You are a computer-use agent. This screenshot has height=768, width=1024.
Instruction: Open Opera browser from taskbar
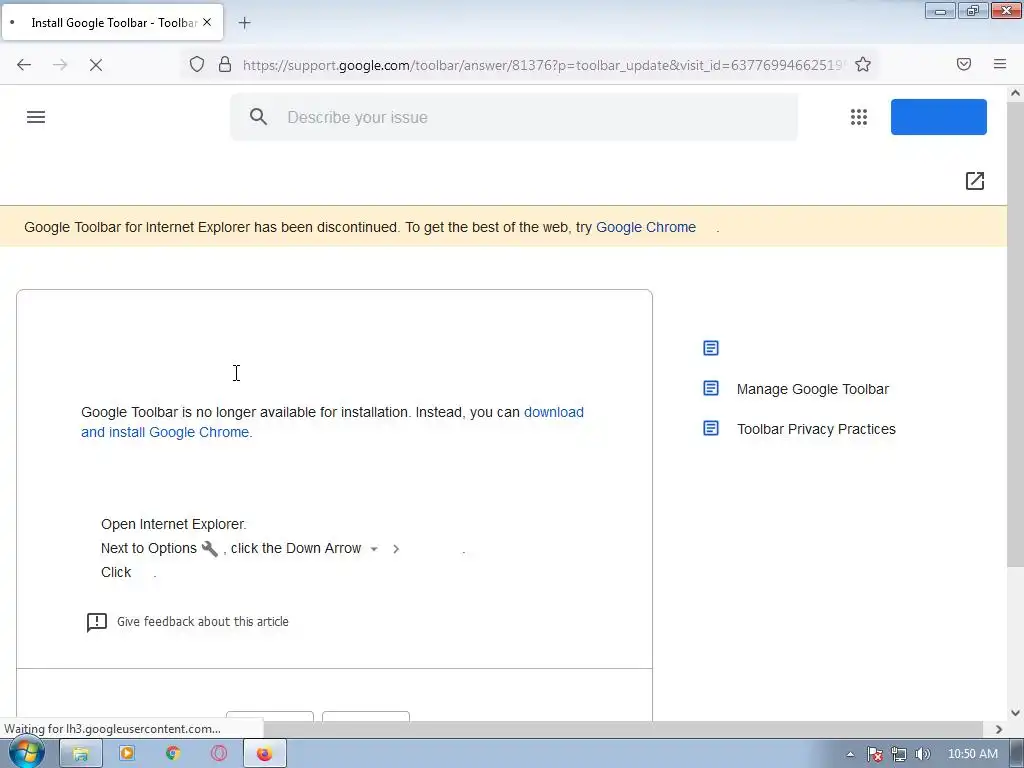pos(219,754)
